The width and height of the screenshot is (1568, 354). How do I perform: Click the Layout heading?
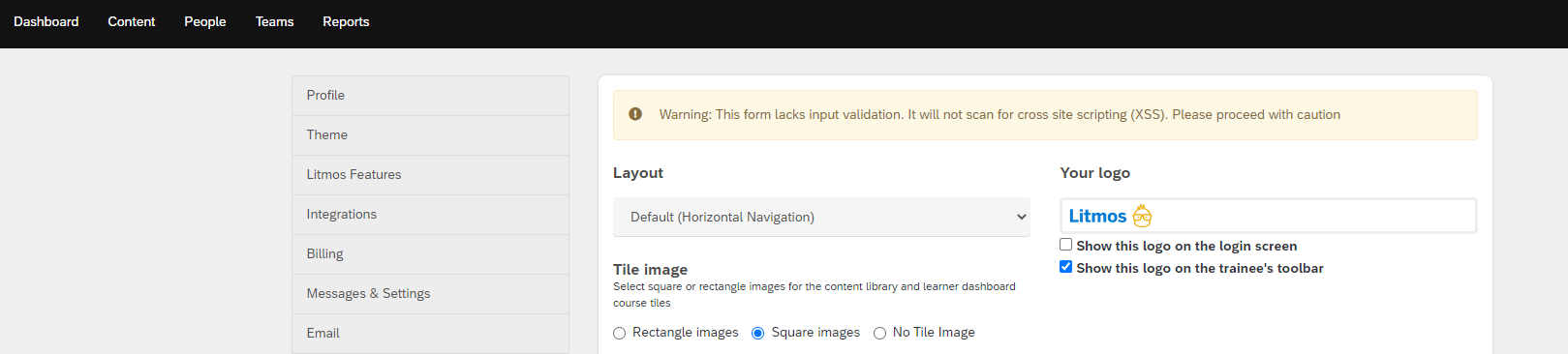click(x=638, y=172)
